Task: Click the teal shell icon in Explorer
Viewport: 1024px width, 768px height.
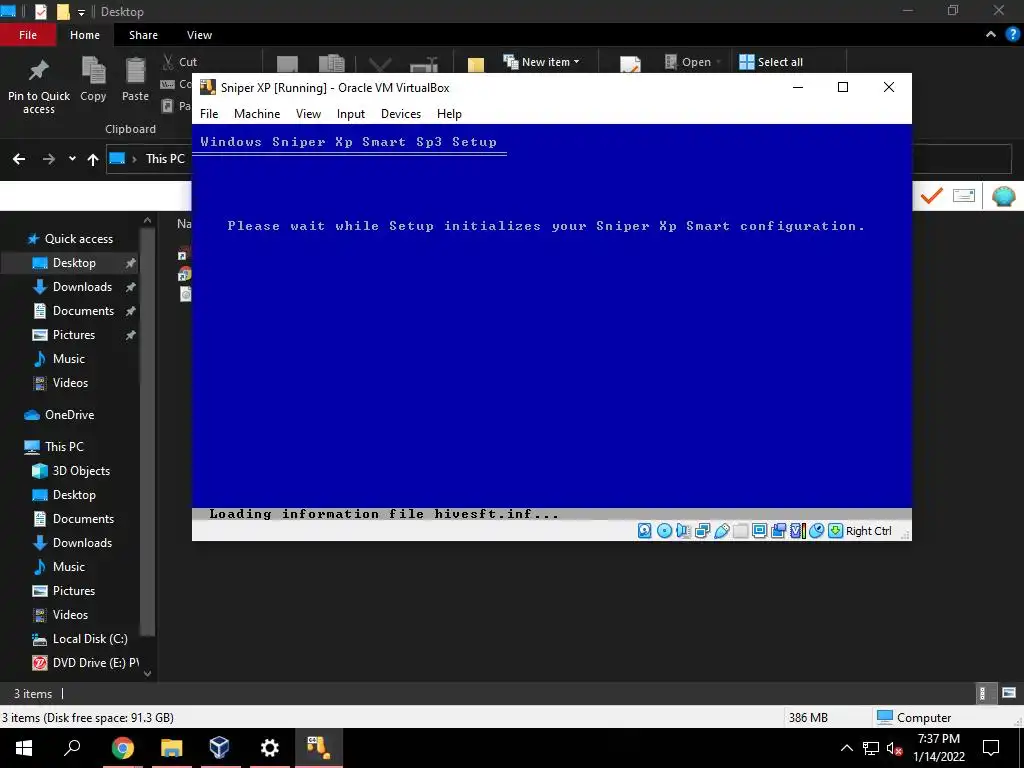Action: [x=1003, y=196]
